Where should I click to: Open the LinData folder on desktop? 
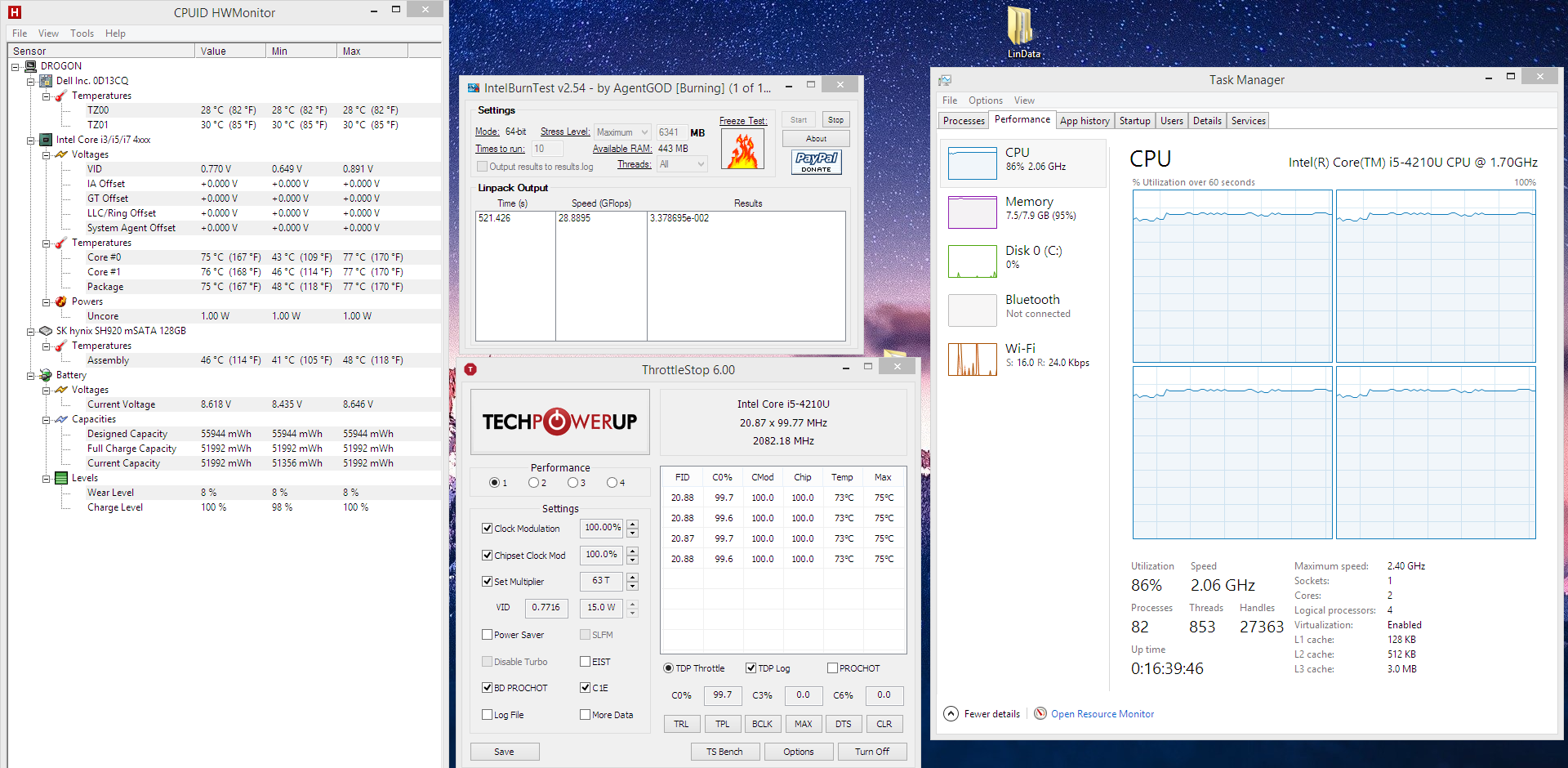(1022, 31)
